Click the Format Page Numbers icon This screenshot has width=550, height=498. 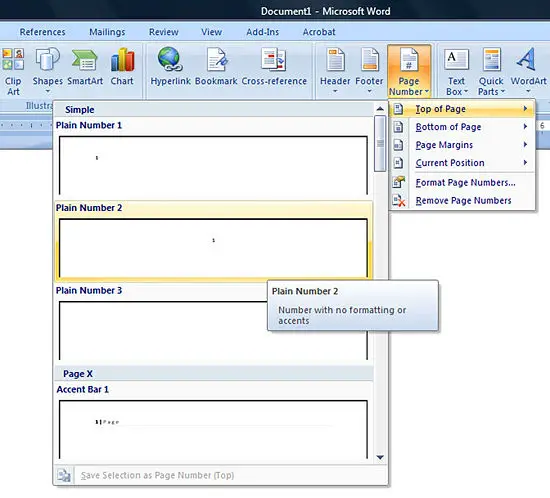click(398, 182)
